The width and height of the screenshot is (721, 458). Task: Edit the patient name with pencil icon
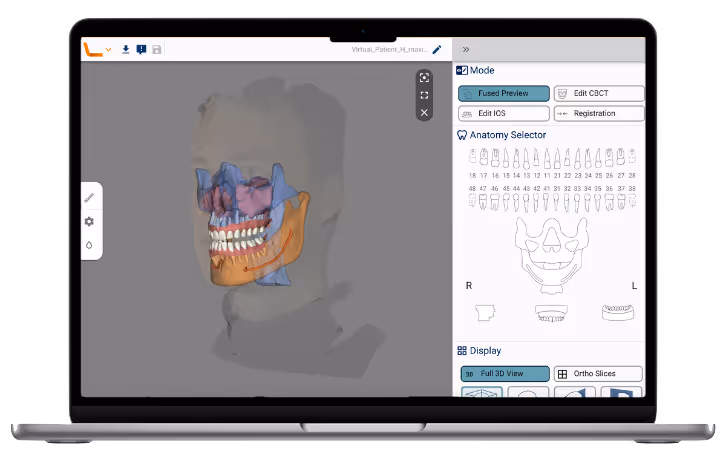[x=437, y=49]
